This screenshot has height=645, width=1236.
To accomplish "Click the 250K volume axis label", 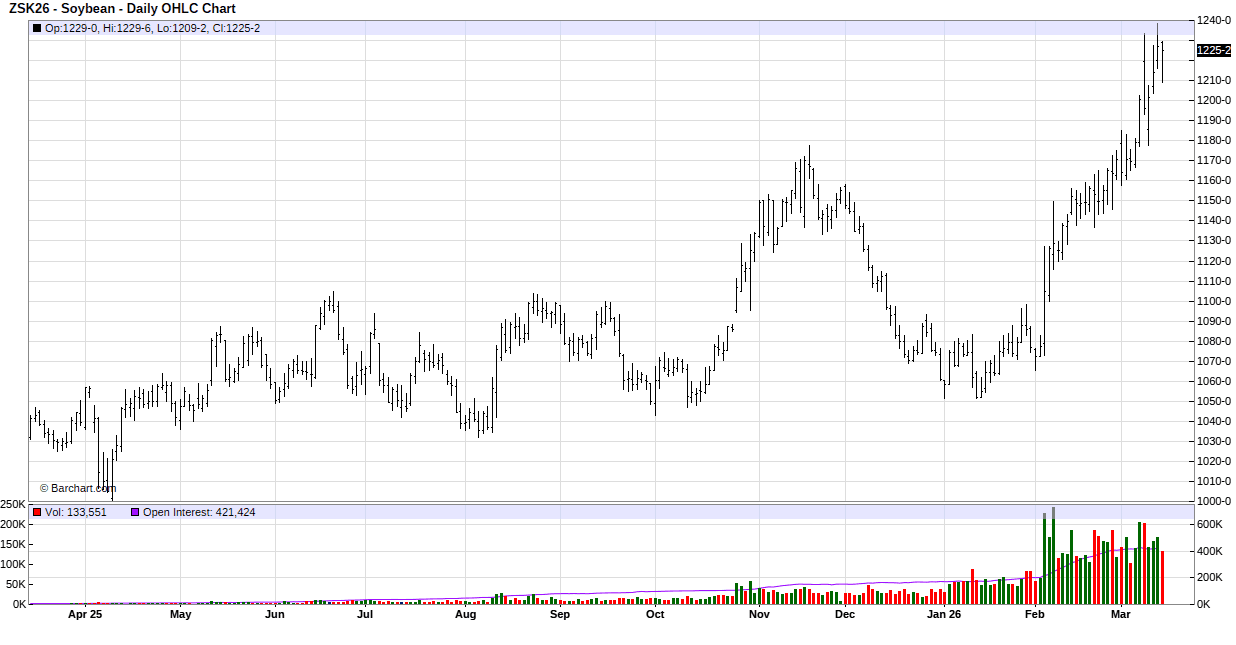I will (x=13, y=505).
